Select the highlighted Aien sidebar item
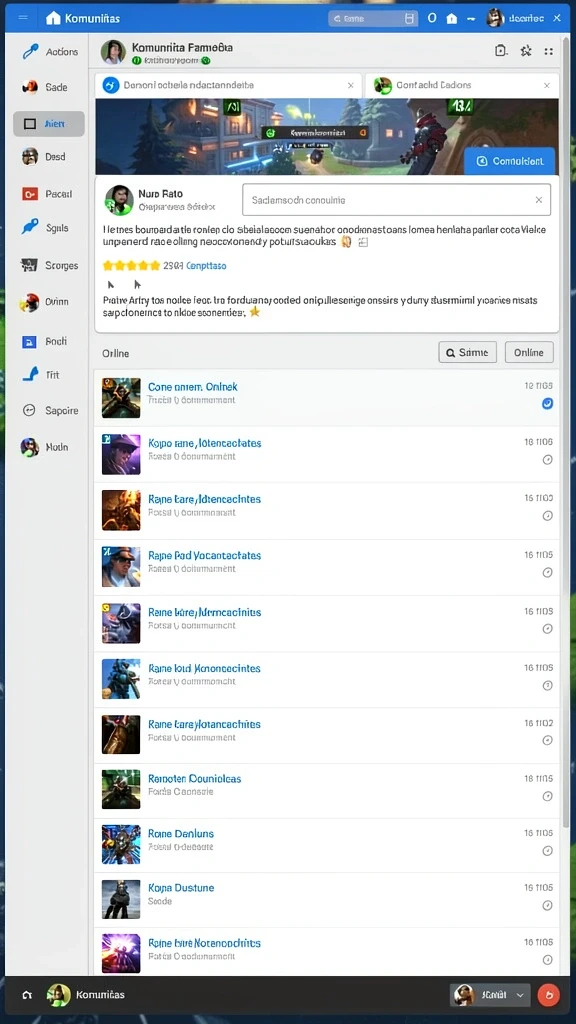The image size is (576, 1024). click(49, 123)
